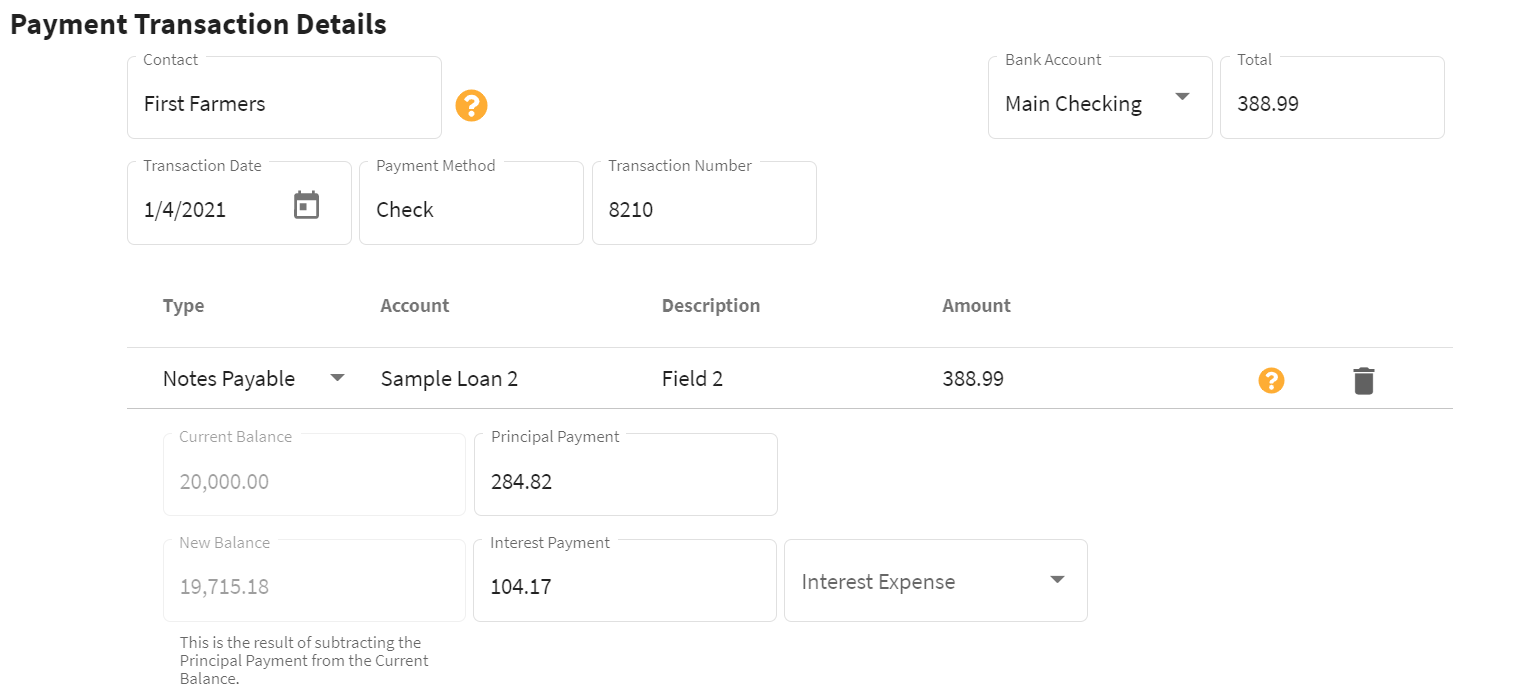Edit the Principal Payment field
Image resolution: width=1528 pixels, height=698 pixels.
[x=626, y=474]
